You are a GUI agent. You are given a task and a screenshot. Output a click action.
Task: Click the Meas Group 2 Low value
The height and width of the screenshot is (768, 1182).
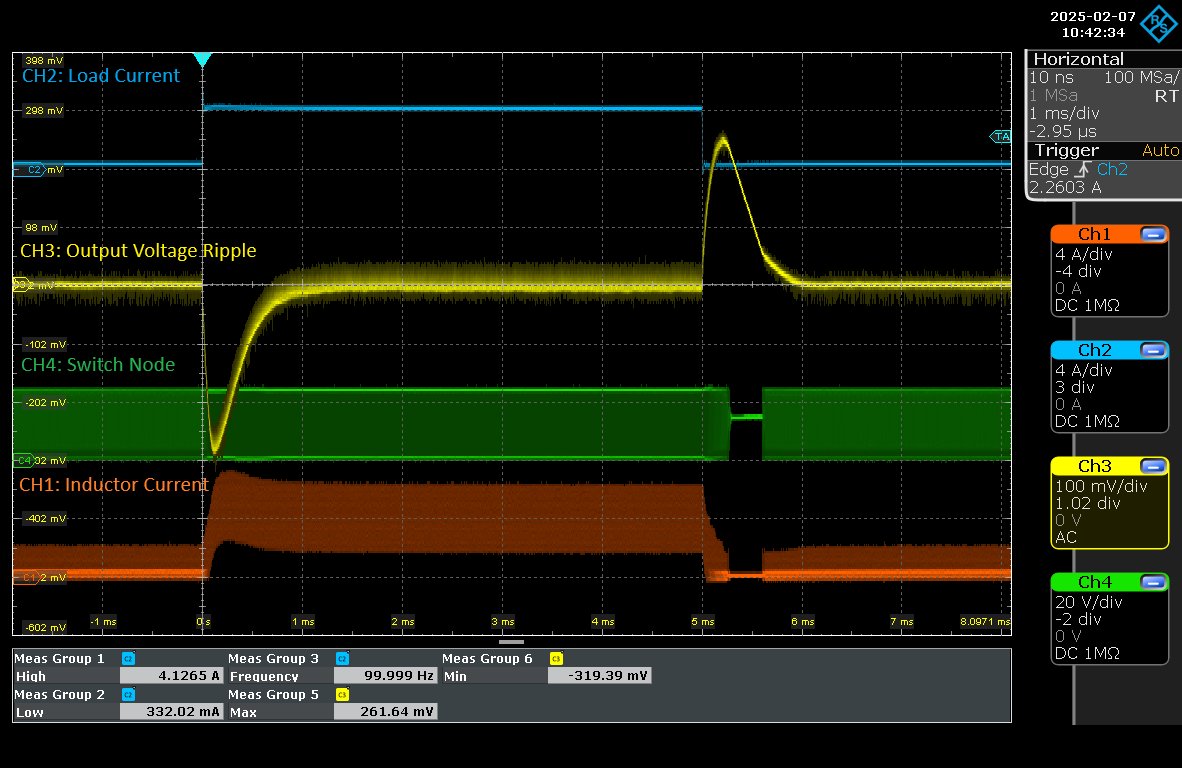point(170,712)
